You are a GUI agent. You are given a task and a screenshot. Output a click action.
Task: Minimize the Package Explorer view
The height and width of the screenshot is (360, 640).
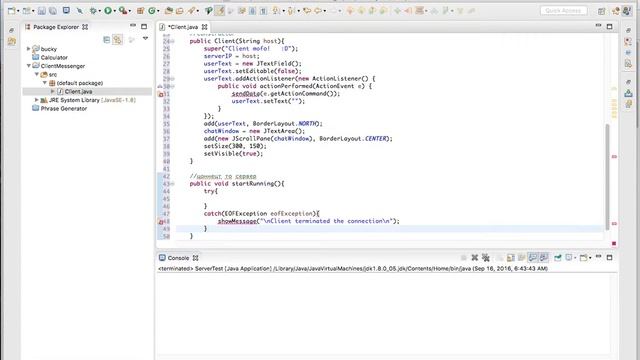pyautogui.click(x=133, y=26)
